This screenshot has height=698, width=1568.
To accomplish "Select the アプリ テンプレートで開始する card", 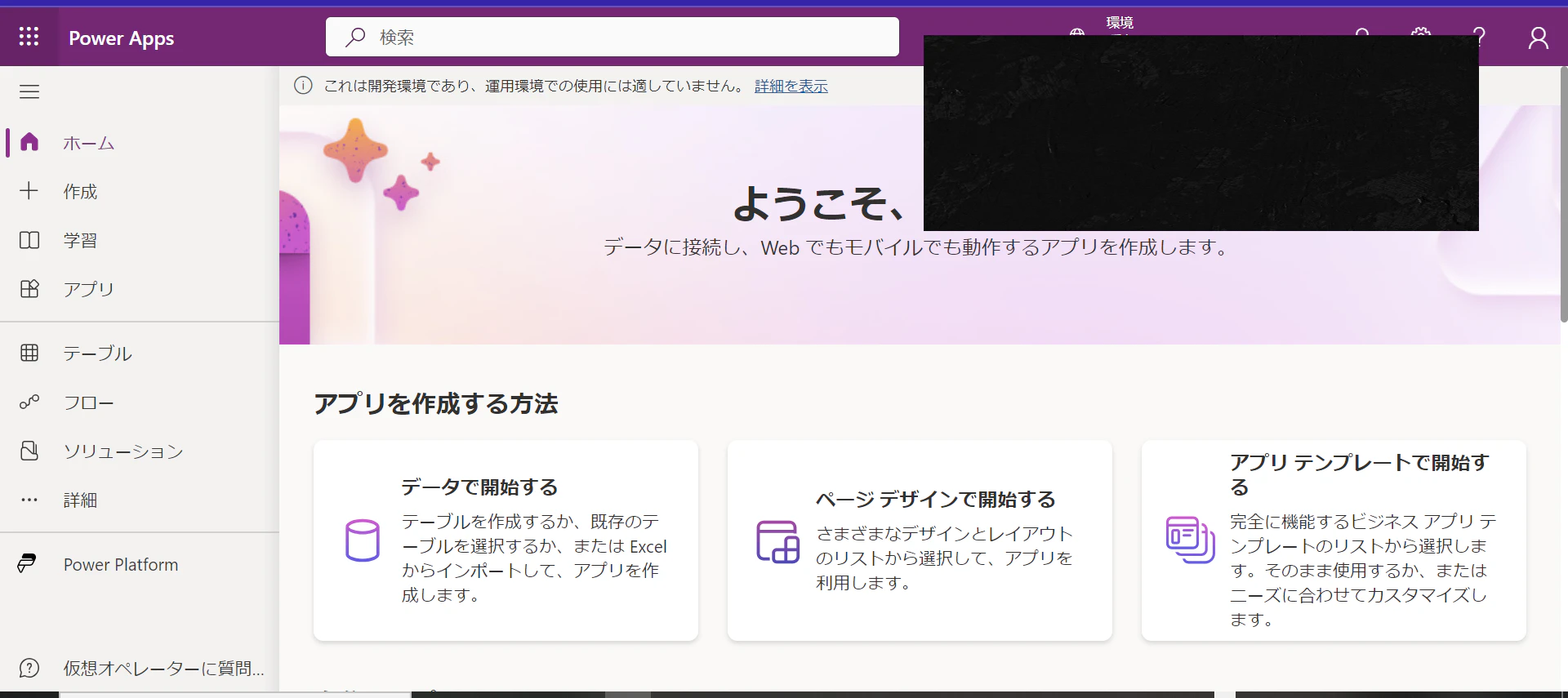I will 1334,540.
